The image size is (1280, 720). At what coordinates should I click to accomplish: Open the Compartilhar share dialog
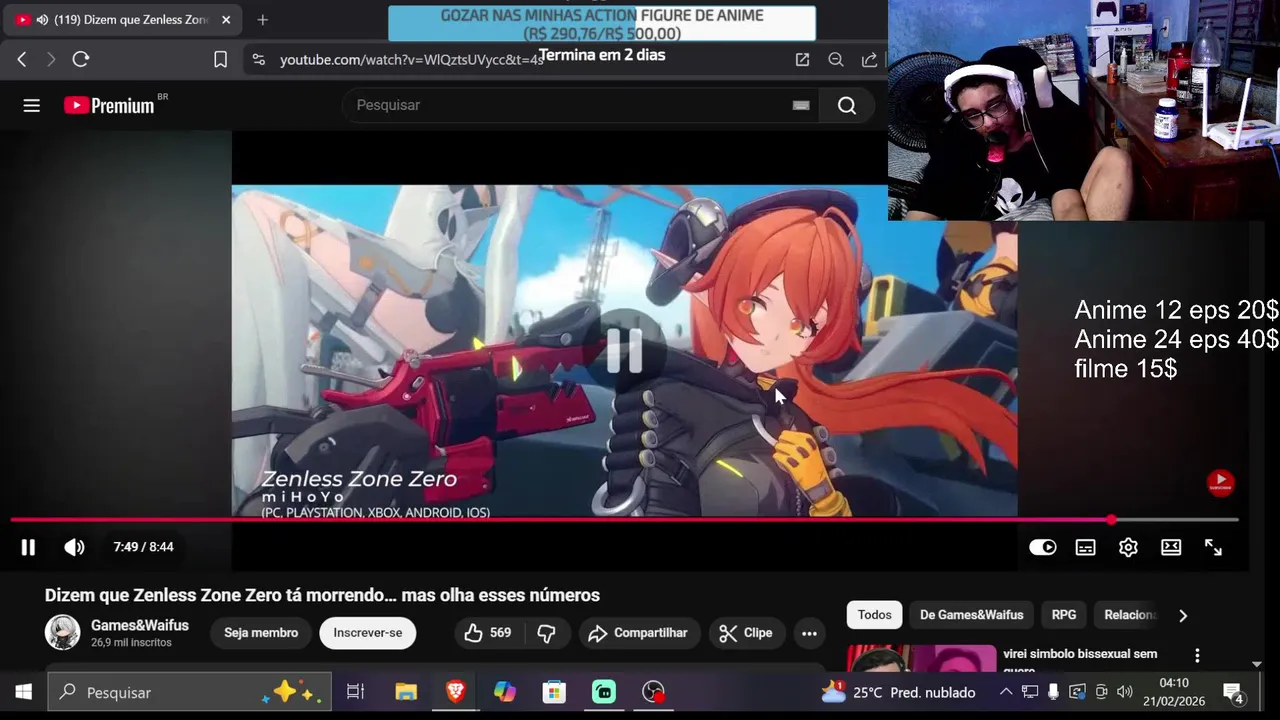pos(638,633)
